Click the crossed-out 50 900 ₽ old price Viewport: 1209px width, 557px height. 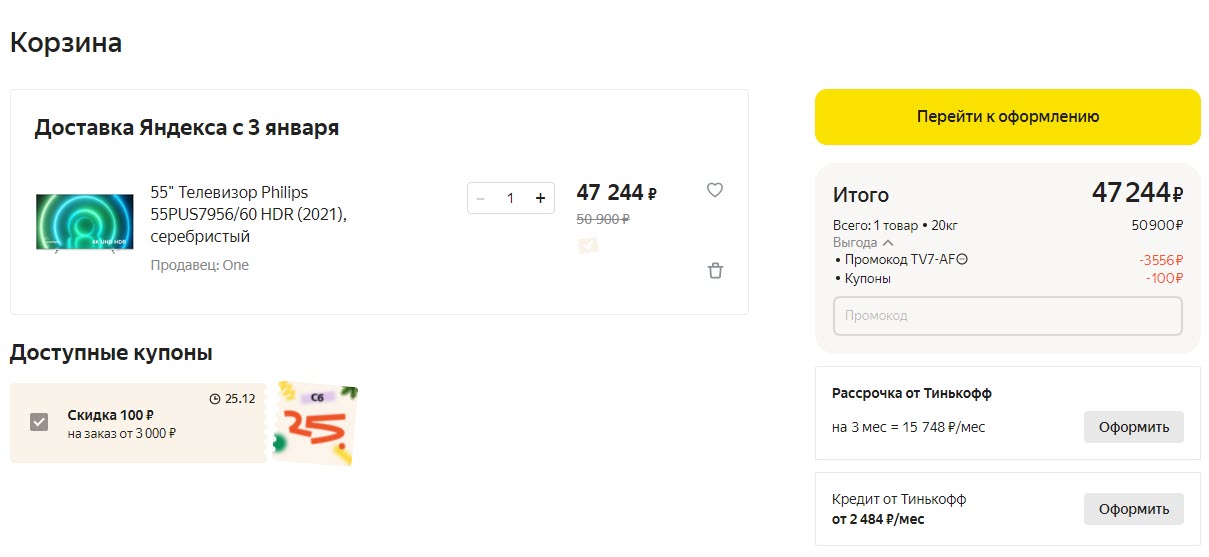tap(602, 218)
